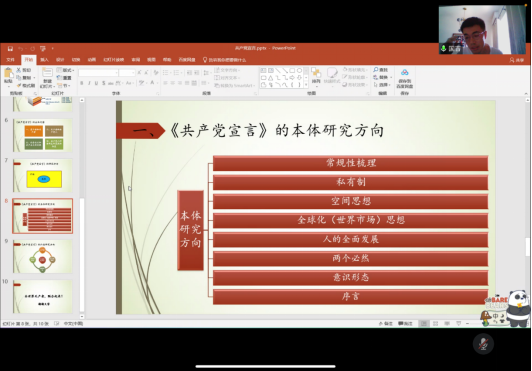This screenshot has width=532, height=371.
Task: Click the Find magnifier icon
Action: (376, 70)
